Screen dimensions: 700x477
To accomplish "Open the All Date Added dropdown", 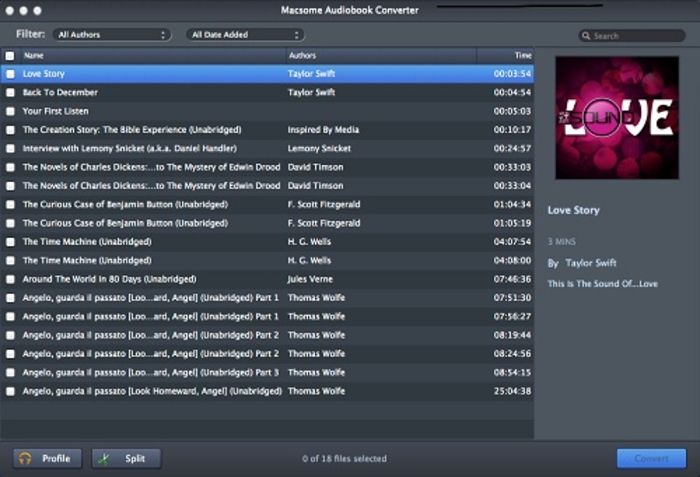I will tap(245, 35).
